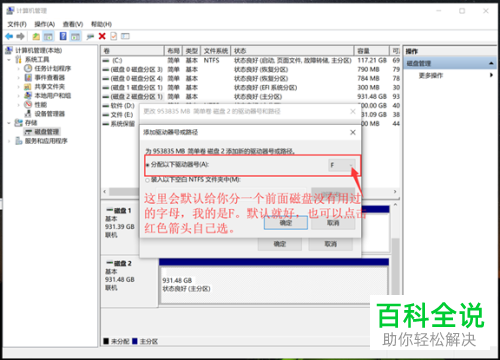Open 性能 via its gauge icon
Image resolution: width=500 pixels, height=360 pixels.
click(x=28, y=105)
